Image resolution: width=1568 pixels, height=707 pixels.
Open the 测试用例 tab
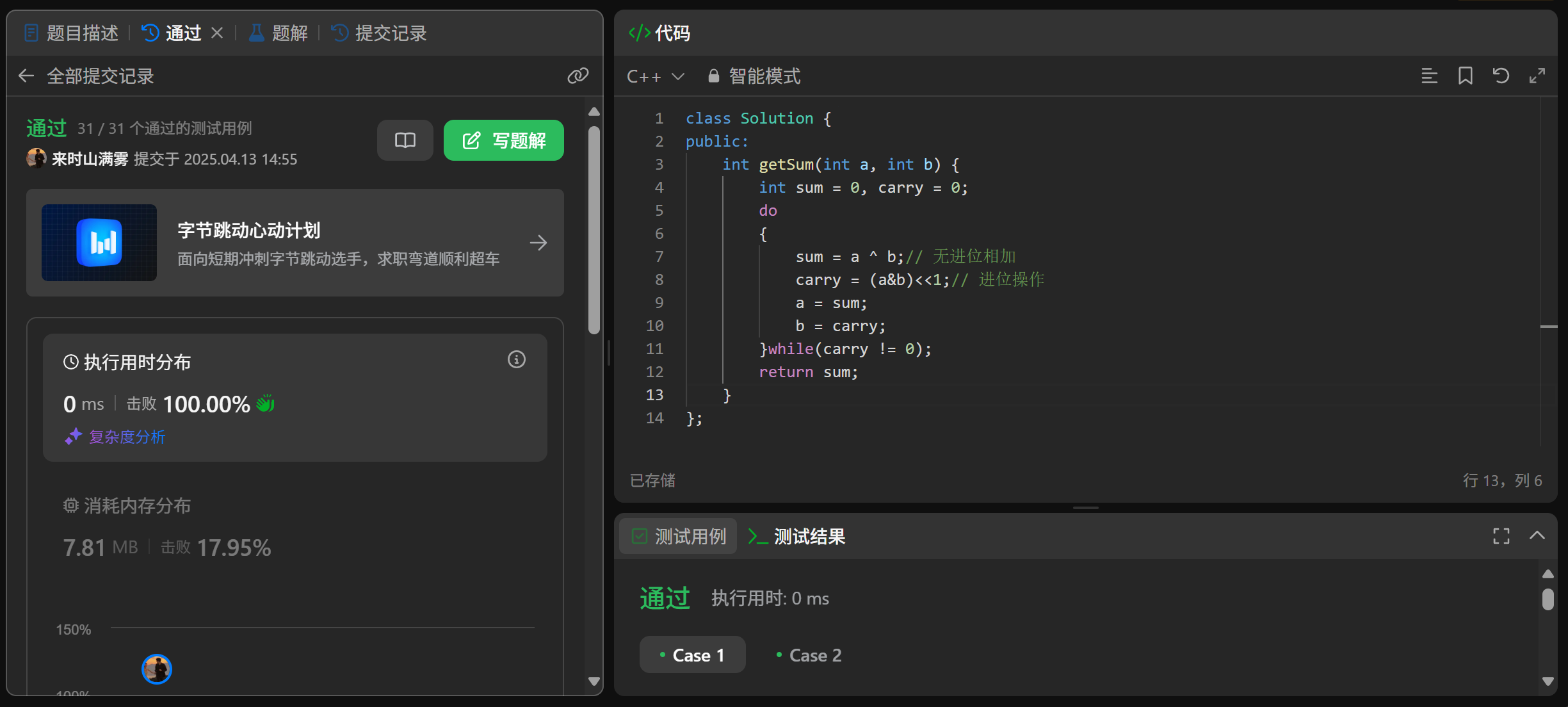click(679, 536)
